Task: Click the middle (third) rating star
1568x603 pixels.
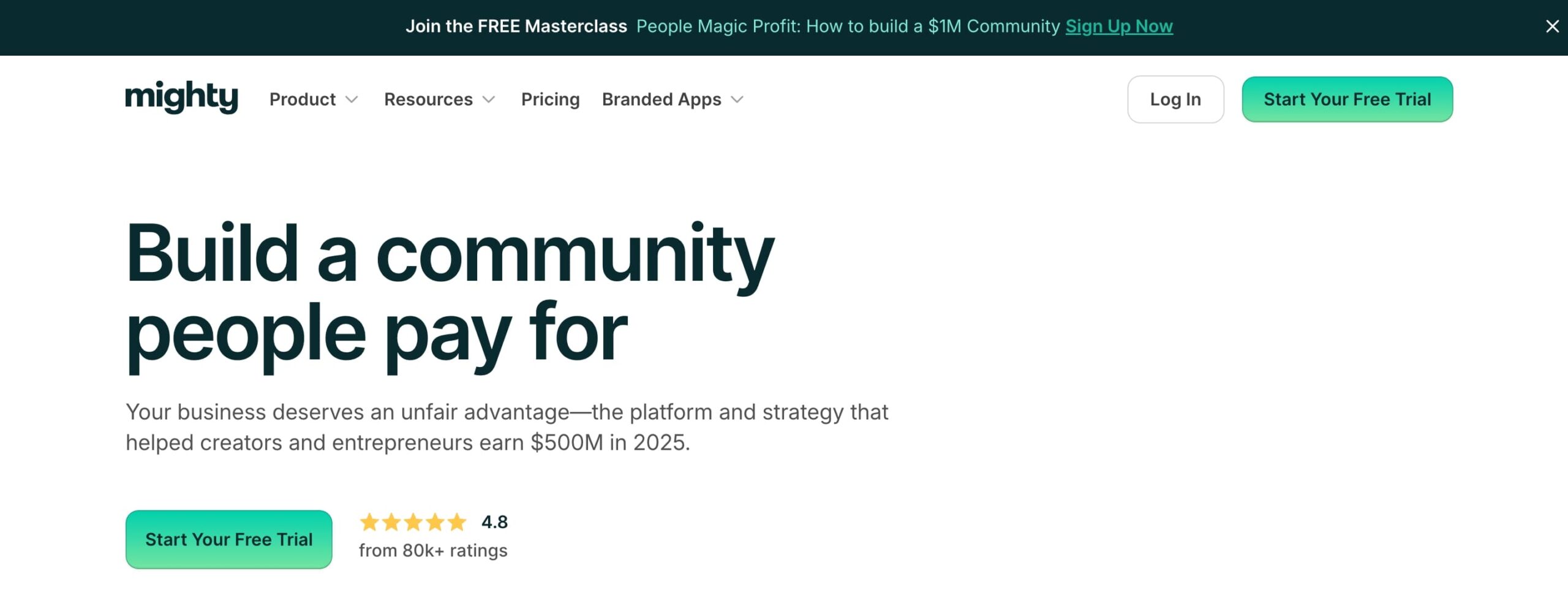Action: [x=413, y=522]
